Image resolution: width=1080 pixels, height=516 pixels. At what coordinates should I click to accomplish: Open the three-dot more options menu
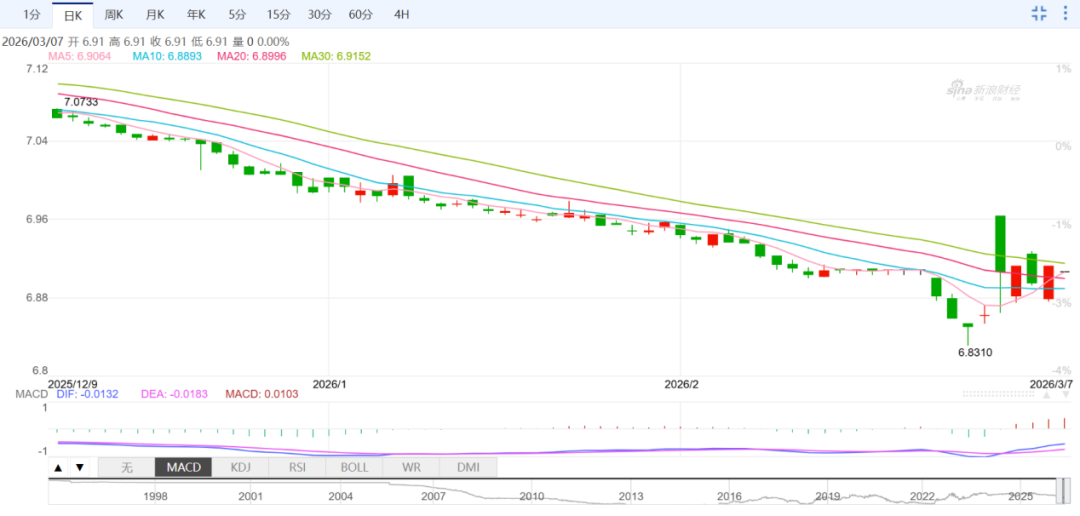pos(1065,13)
